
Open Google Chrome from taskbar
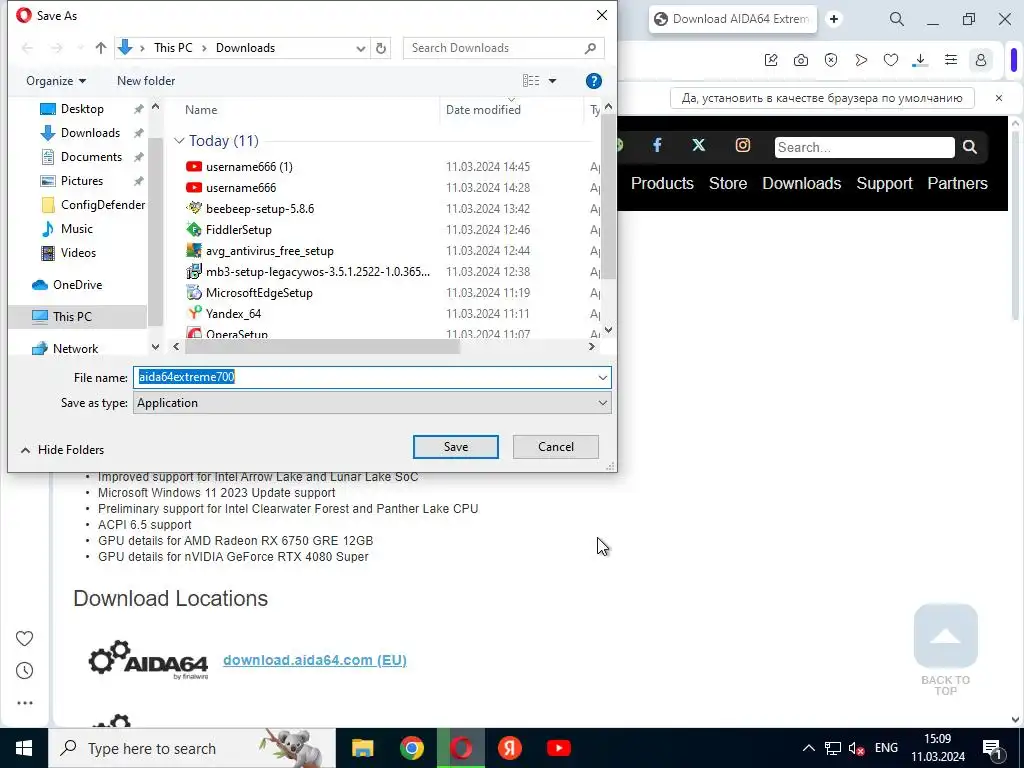[411, 748]
